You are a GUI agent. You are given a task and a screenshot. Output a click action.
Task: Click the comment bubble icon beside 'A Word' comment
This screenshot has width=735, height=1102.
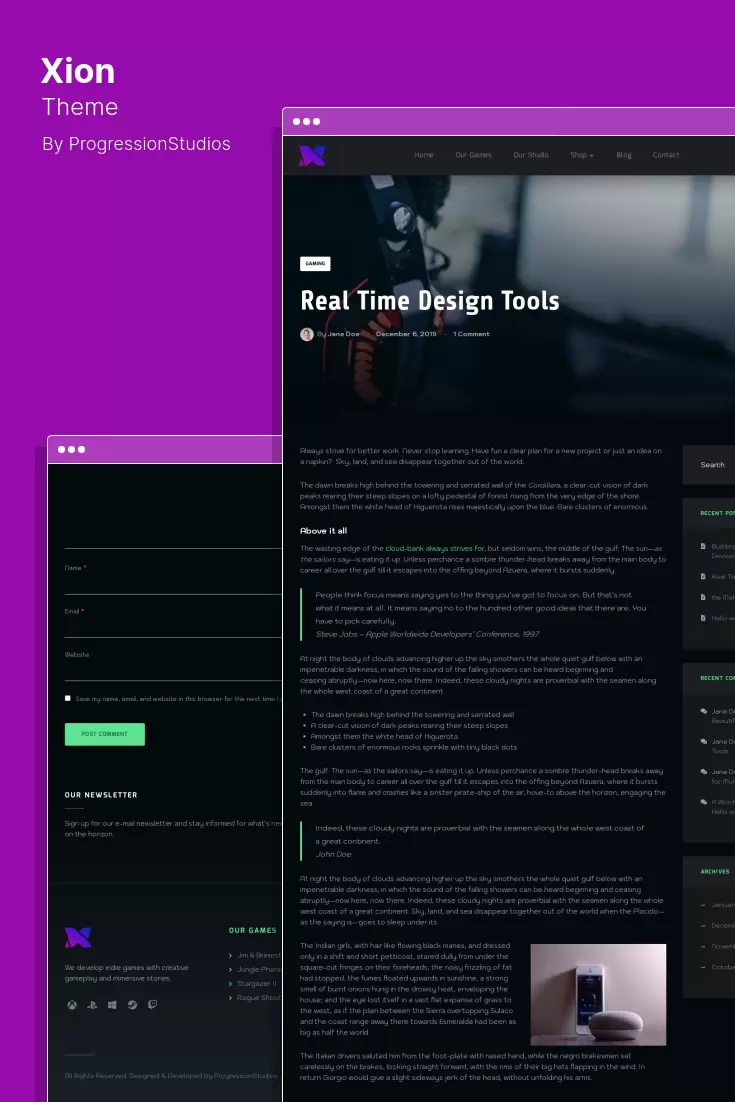pos(703,802)
